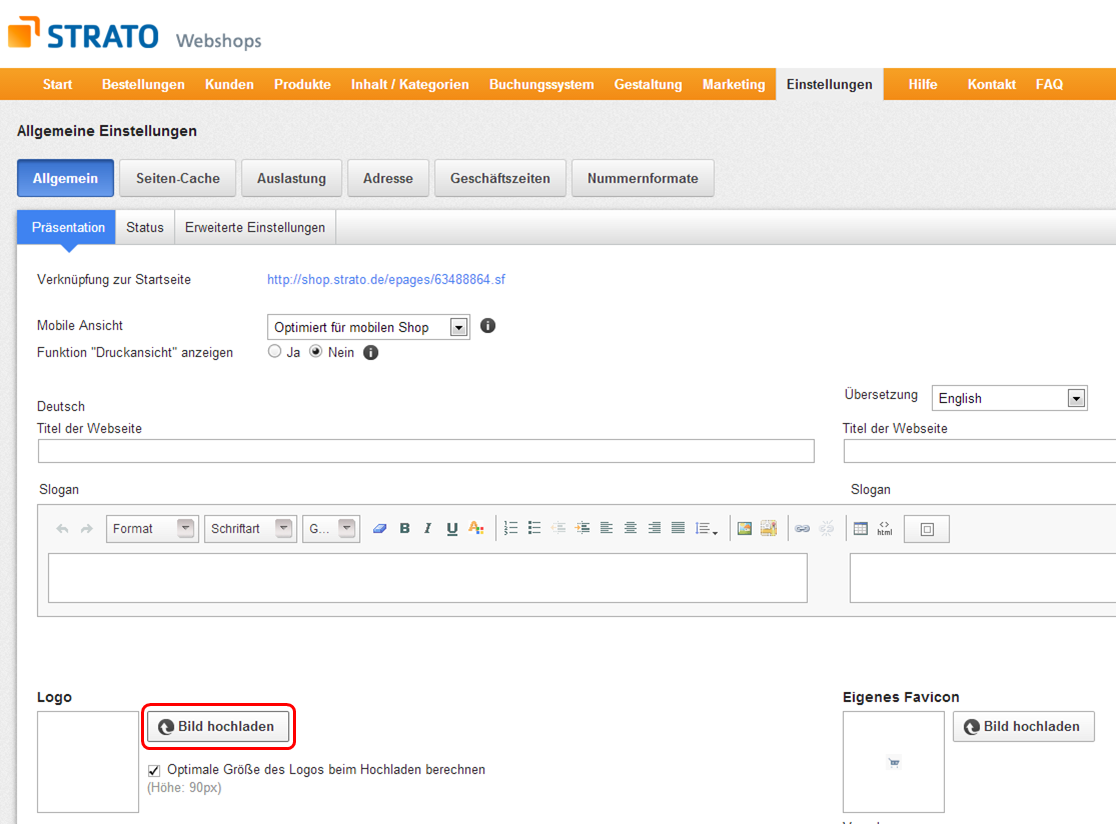The image size is (1116, 824).
Task: Open the Übersetzung language dropdown
Action: tap(1076, 398)
